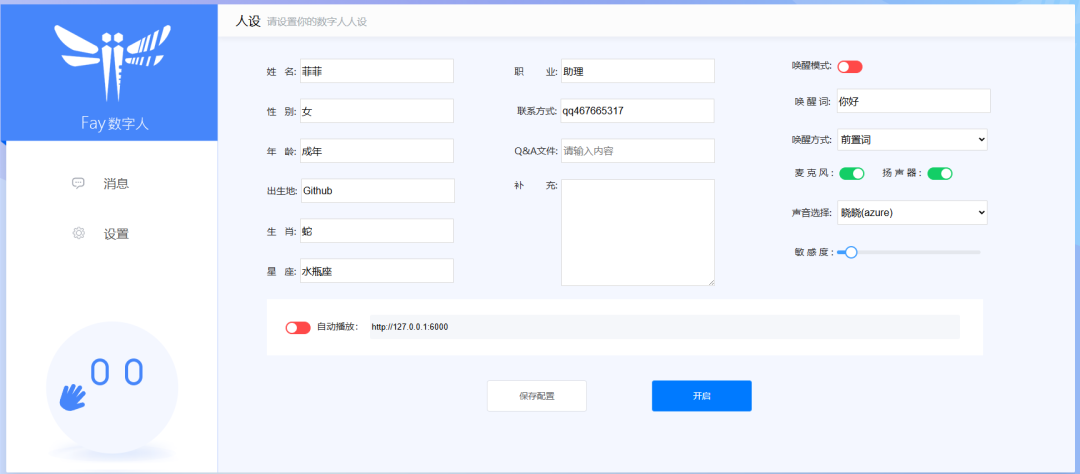The image size is (1080, 474).
Task: Open the 唤醒方式 wake method dropdown
Action: click(x=911, y=139)
